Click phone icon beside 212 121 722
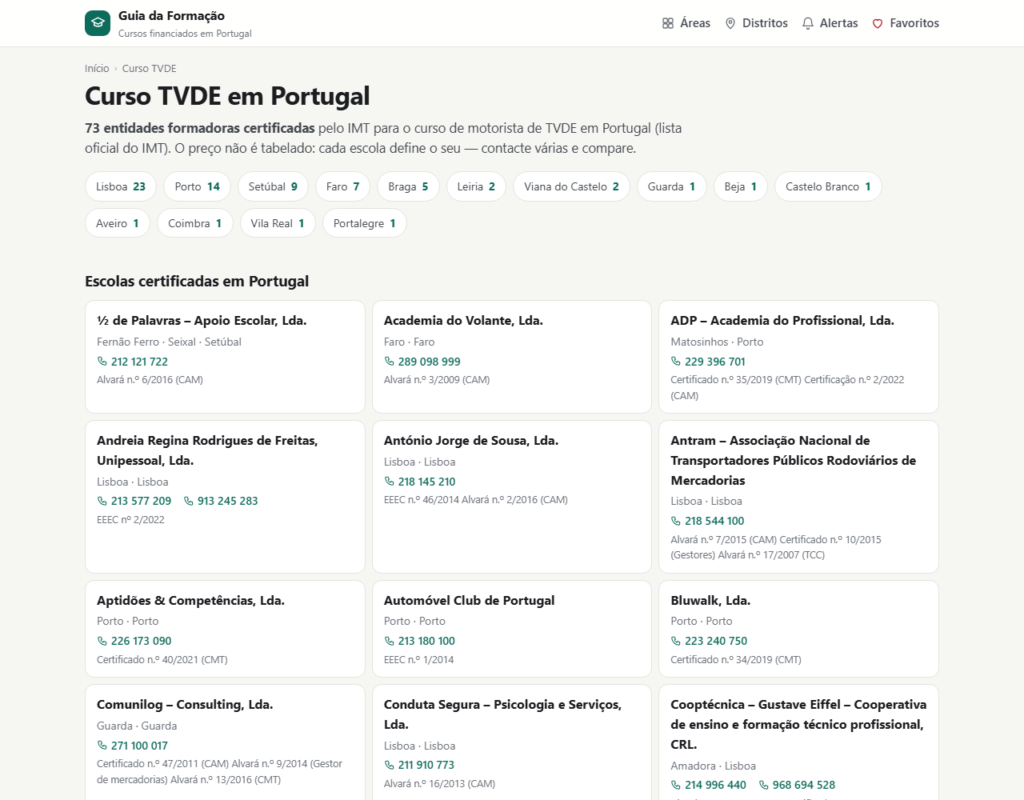The width and height of the screenshot is (1024, 800). click(x=102, y=361)
